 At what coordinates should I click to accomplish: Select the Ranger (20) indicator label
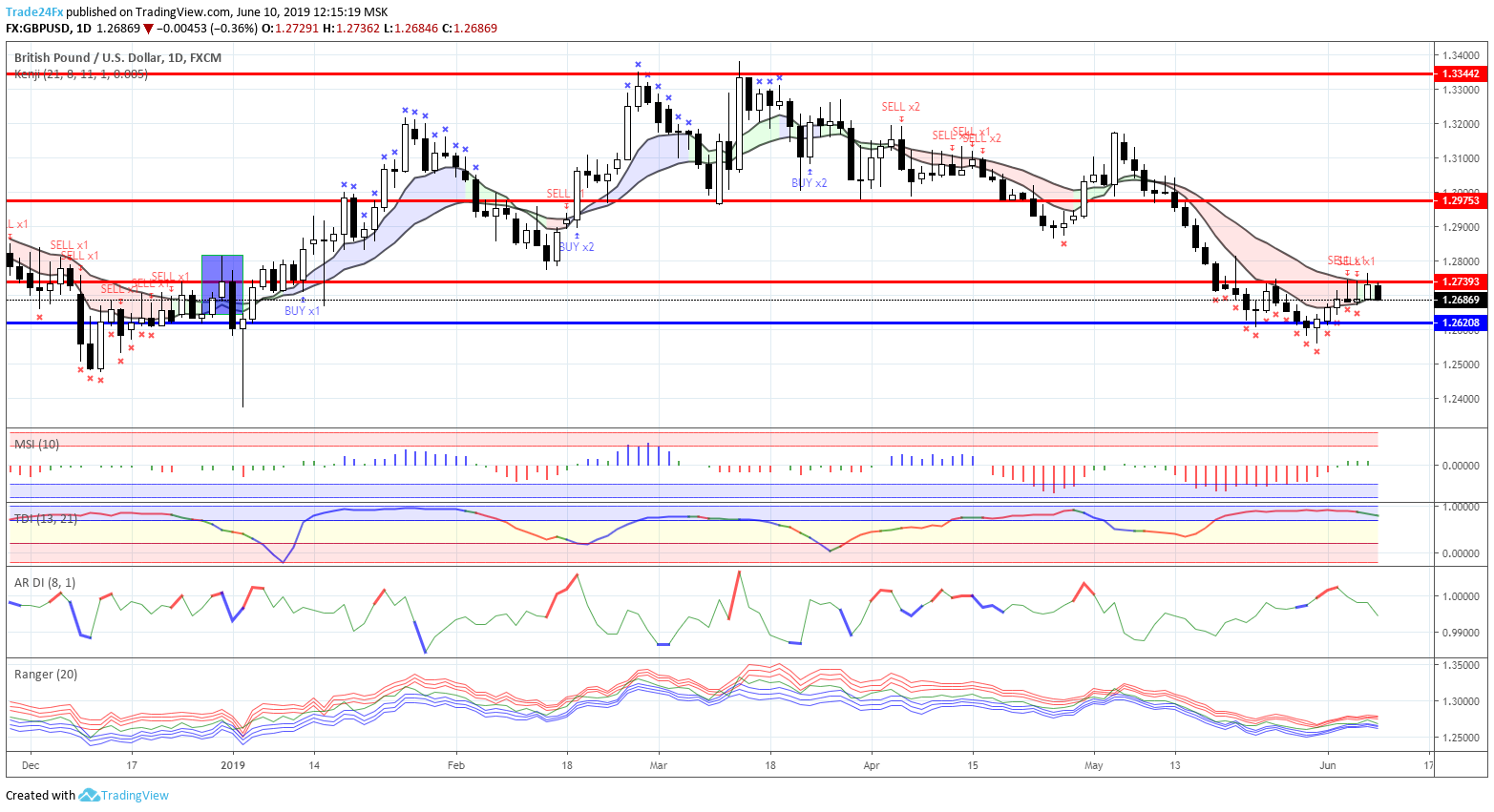(x=46, y=675)
